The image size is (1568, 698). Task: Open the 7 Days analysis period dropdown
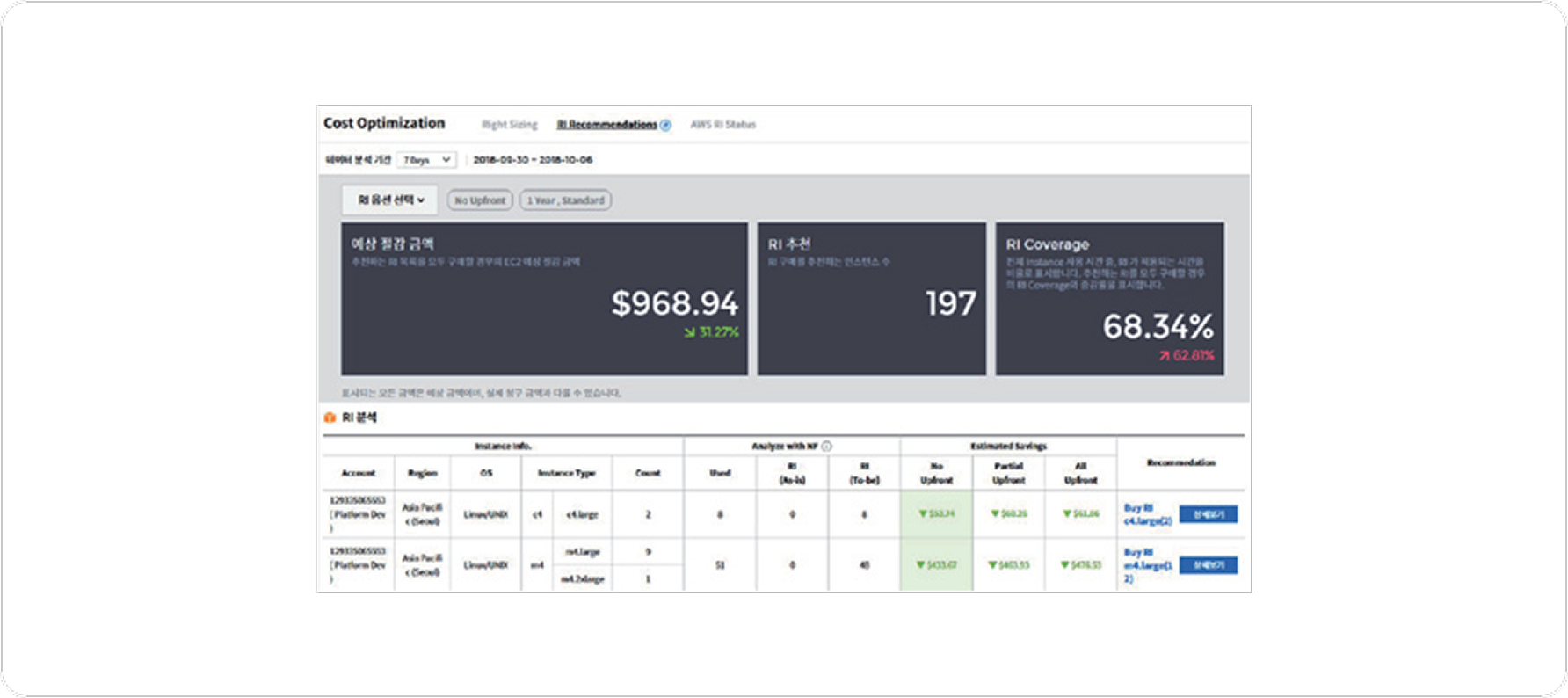point(426,160)
